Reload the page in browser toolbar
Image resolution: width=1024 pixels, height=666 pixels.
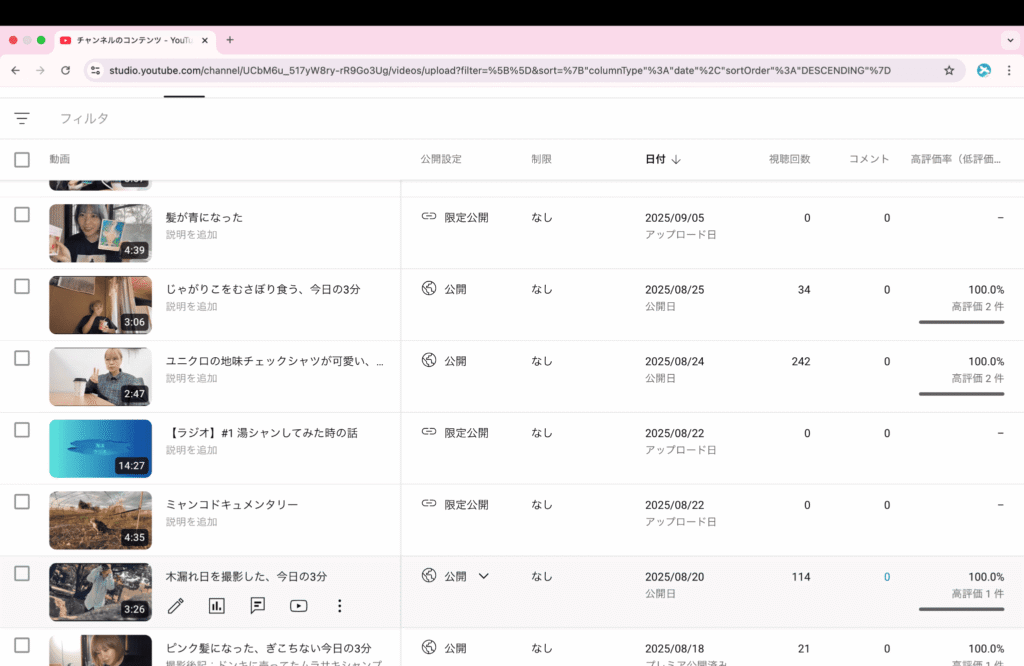point(66,70)
